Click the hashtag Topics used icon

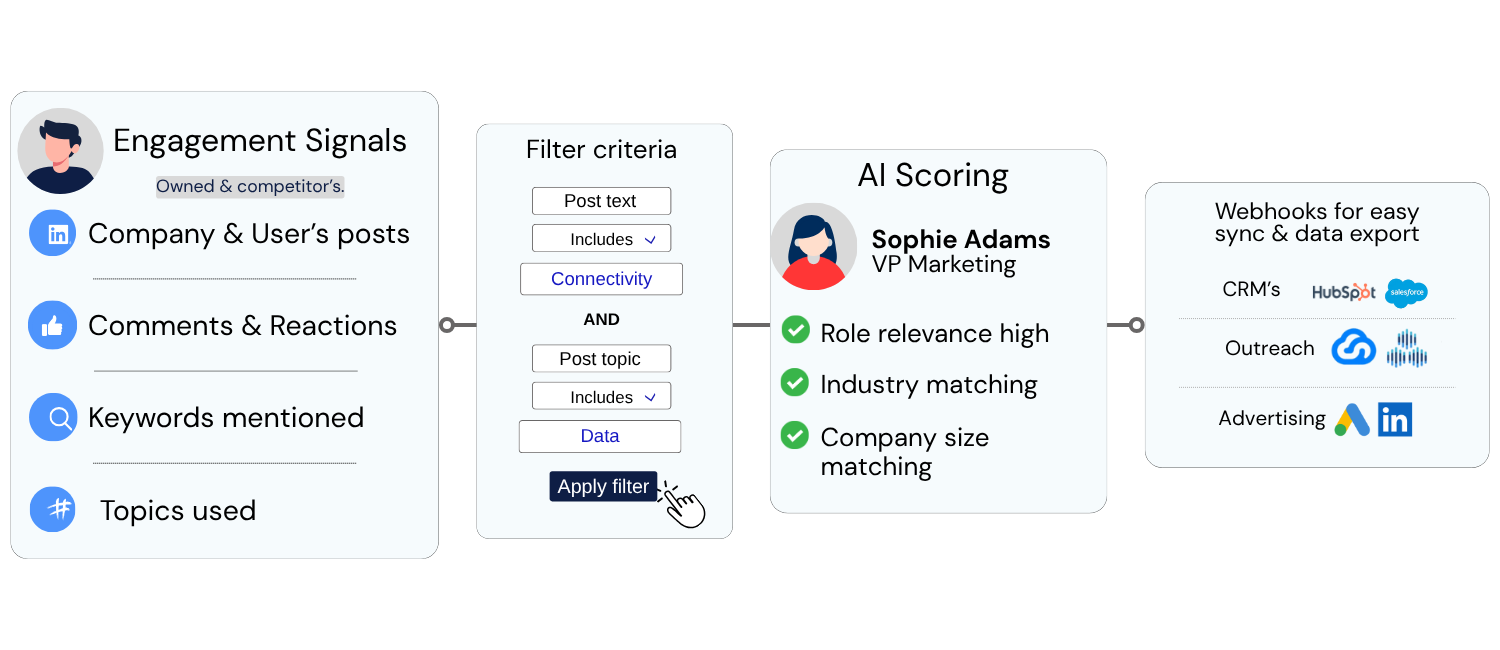54,509
